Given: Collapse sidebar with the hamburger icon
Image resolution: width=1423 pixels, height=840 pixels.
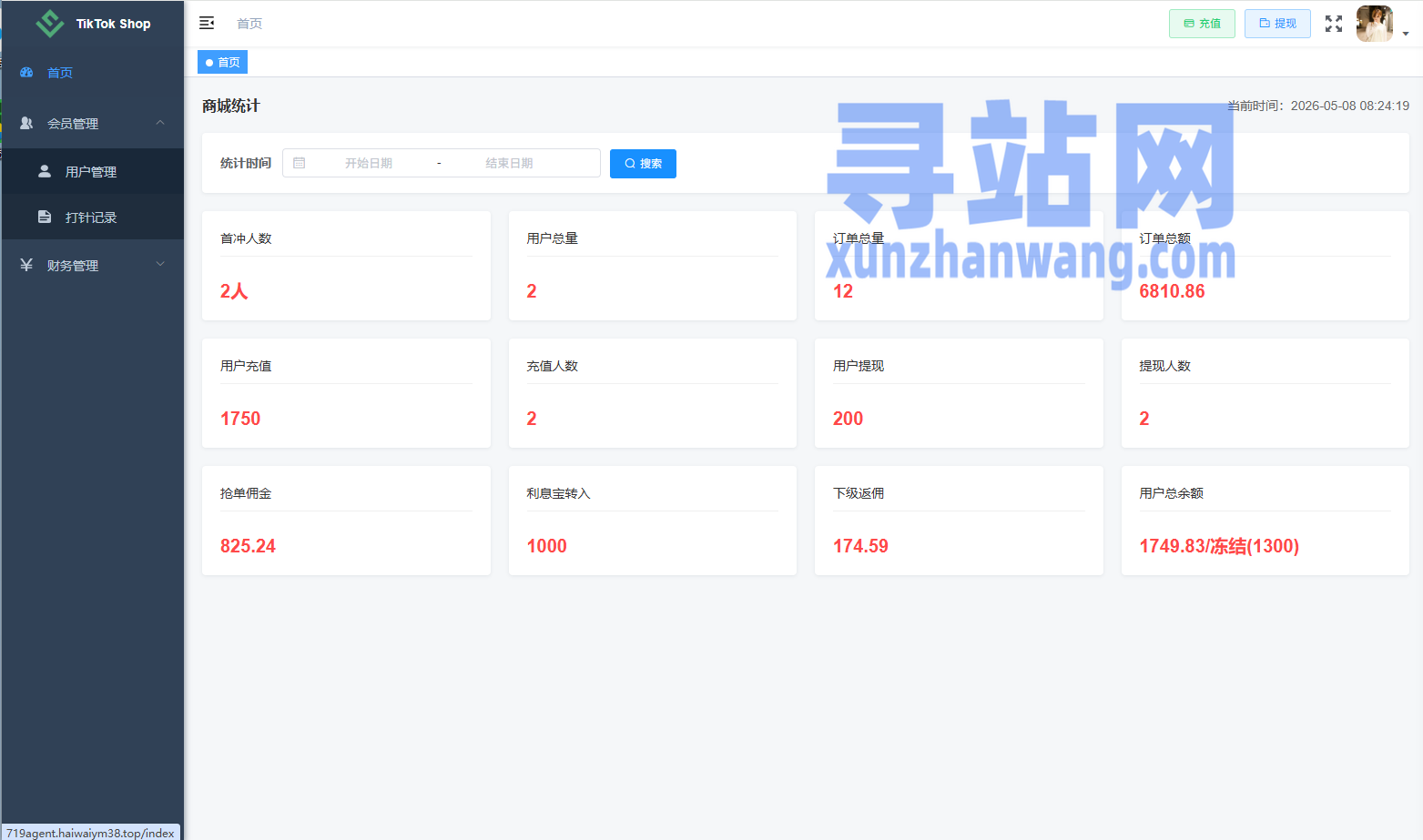Looking at the screenshot, I should point(207,23).
